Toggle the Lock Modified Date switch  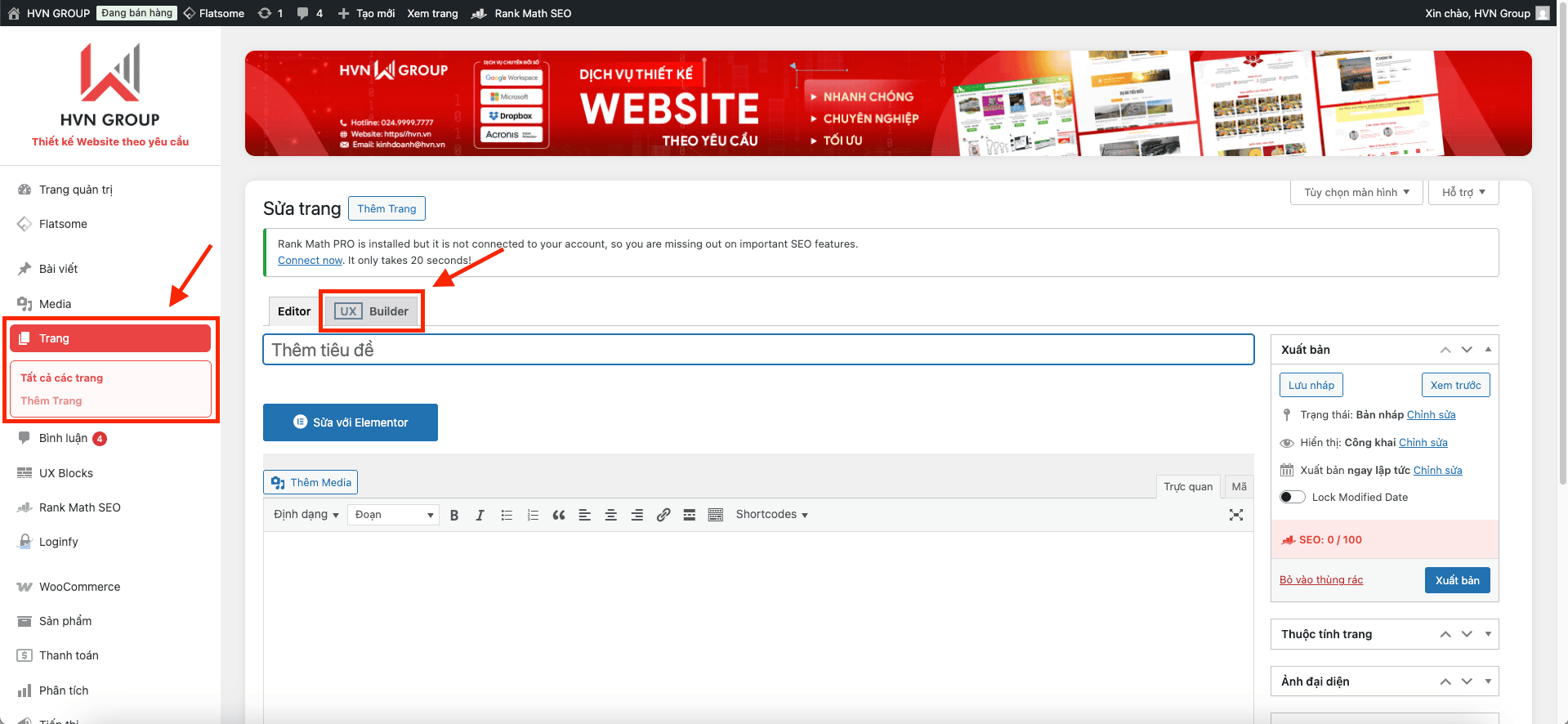pyautogui.click(x=1292, y=497)
